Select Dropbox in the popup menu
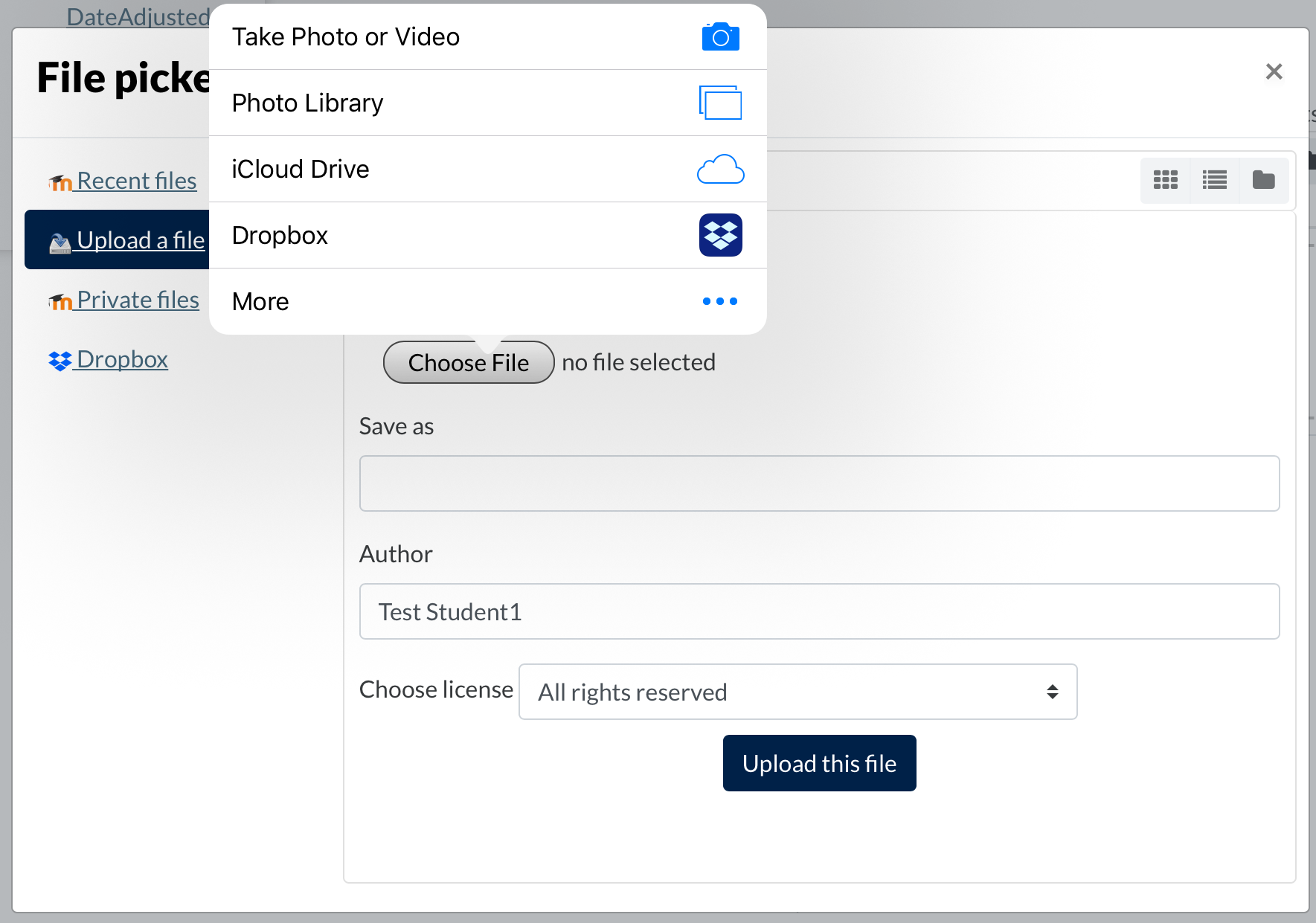The height and width of the screenshot is (923, 1316). click(x=488, y=235)
